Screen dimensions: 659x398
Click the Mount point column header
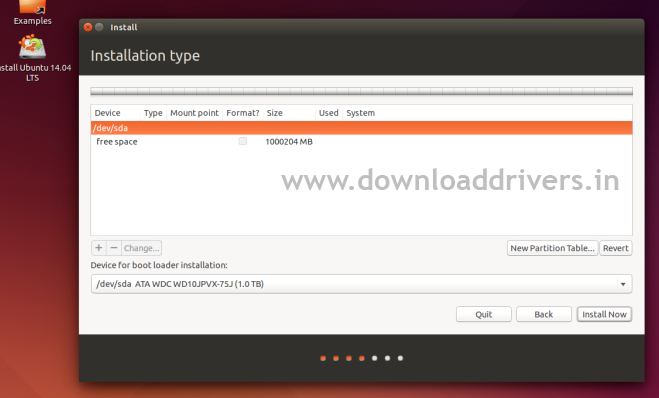(x=194, y=113)
